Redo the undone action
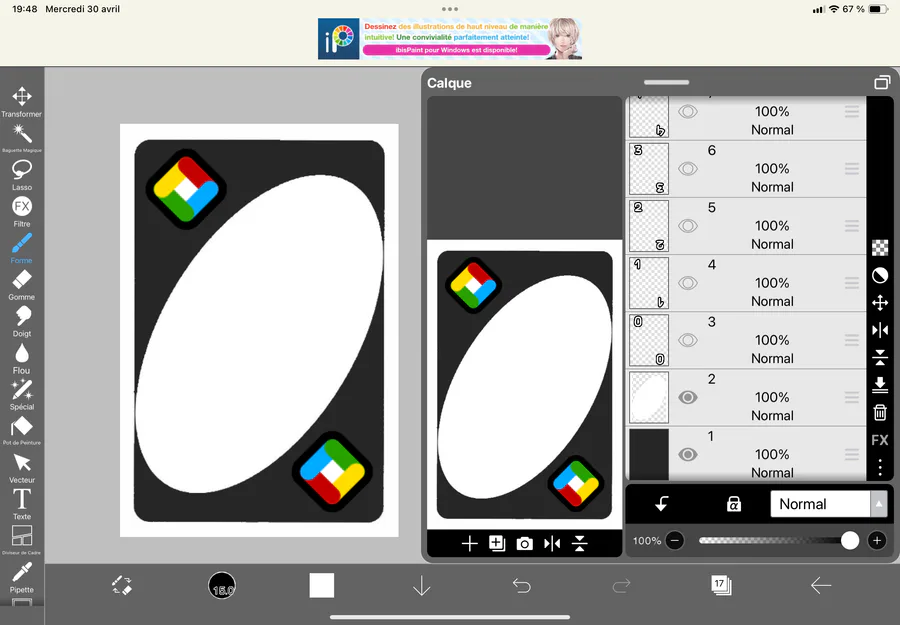The image size is (900, 625). coord(622,585)
